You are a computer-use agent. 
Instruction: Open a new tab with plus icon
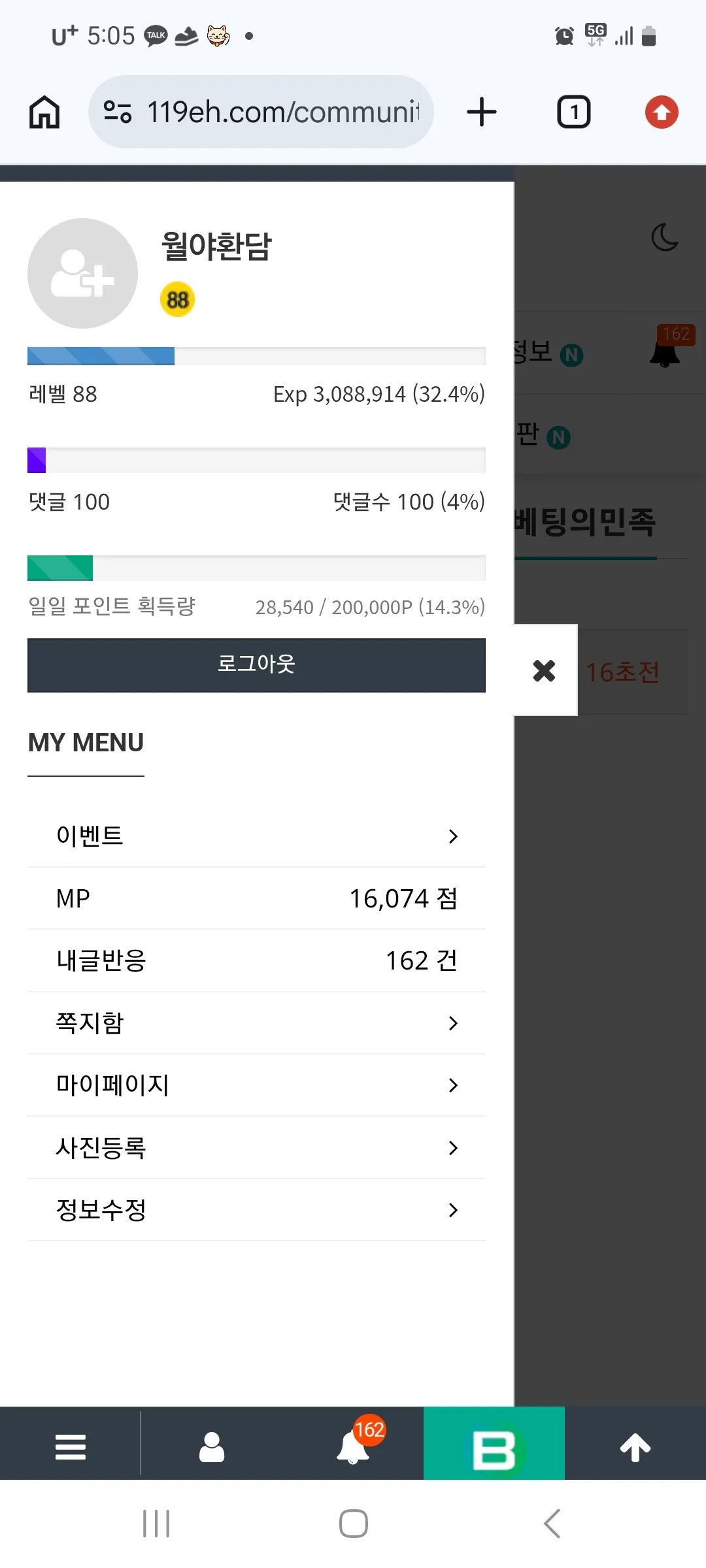pos(482,112)
